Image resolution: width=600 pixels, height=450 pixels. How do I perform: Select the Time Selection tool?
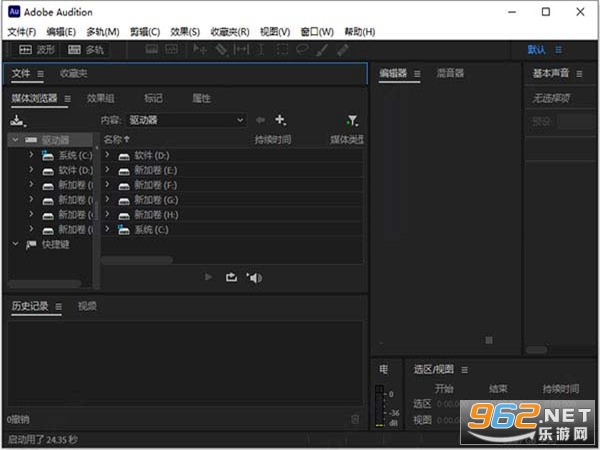pyautogui.click(x=261, y=50)
